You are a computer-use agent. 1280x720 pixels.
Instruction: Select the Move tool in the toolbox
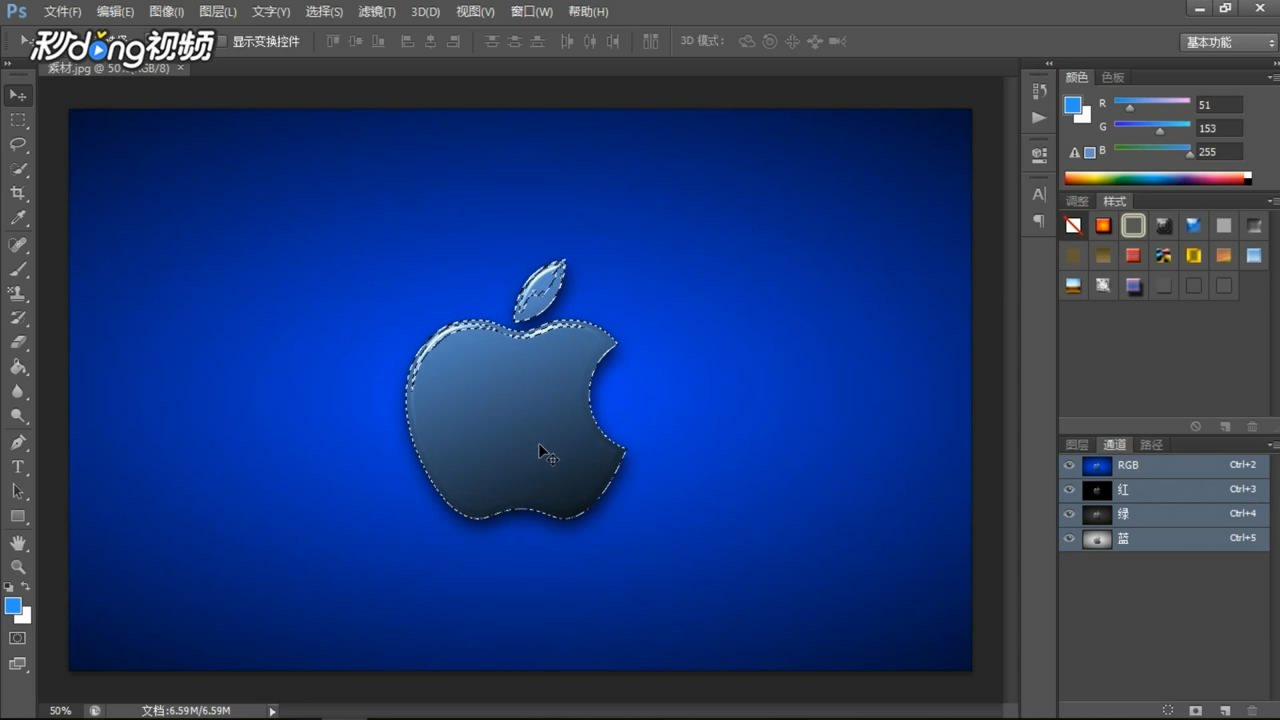[x=18, y=95]
